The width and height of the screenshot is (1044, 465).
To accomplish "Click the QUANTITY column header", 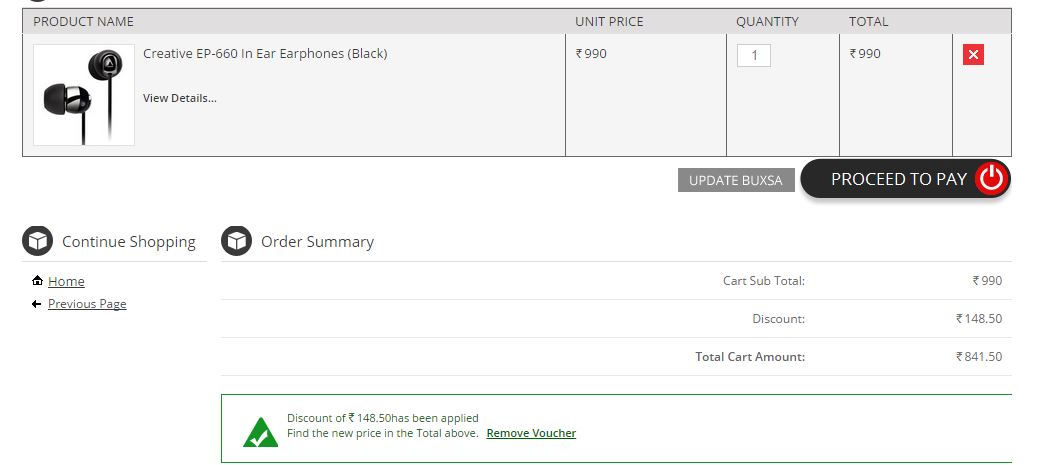I will tap(767, 21).
